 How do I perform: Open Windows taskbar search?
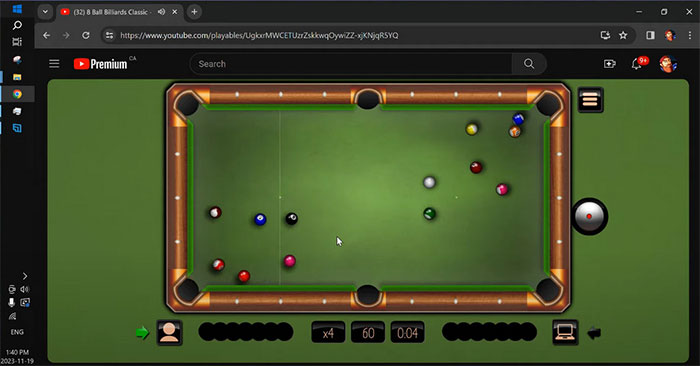click(x=17, y=25)
